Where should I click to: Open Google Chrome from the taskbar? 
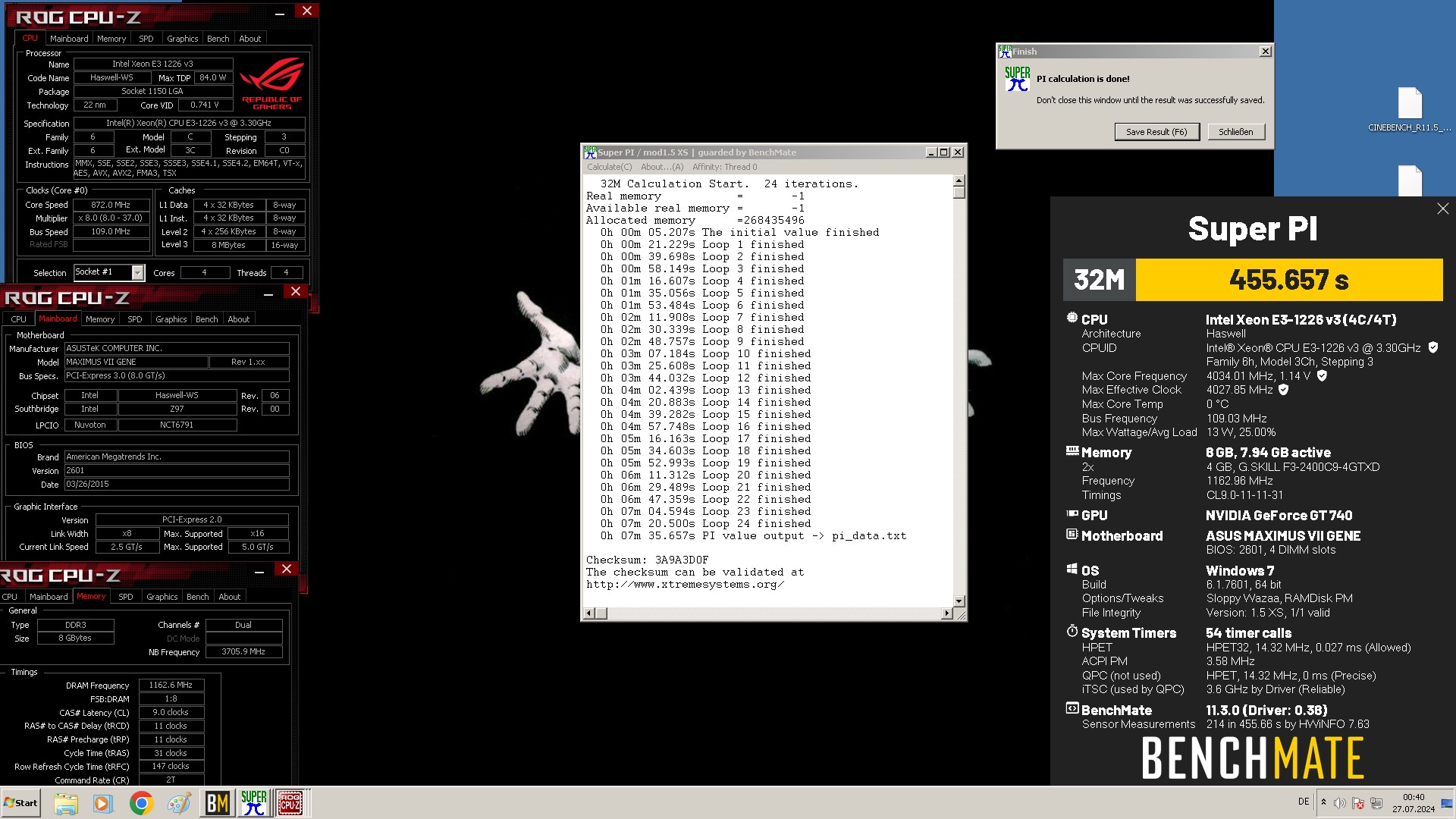coord(141,803)
